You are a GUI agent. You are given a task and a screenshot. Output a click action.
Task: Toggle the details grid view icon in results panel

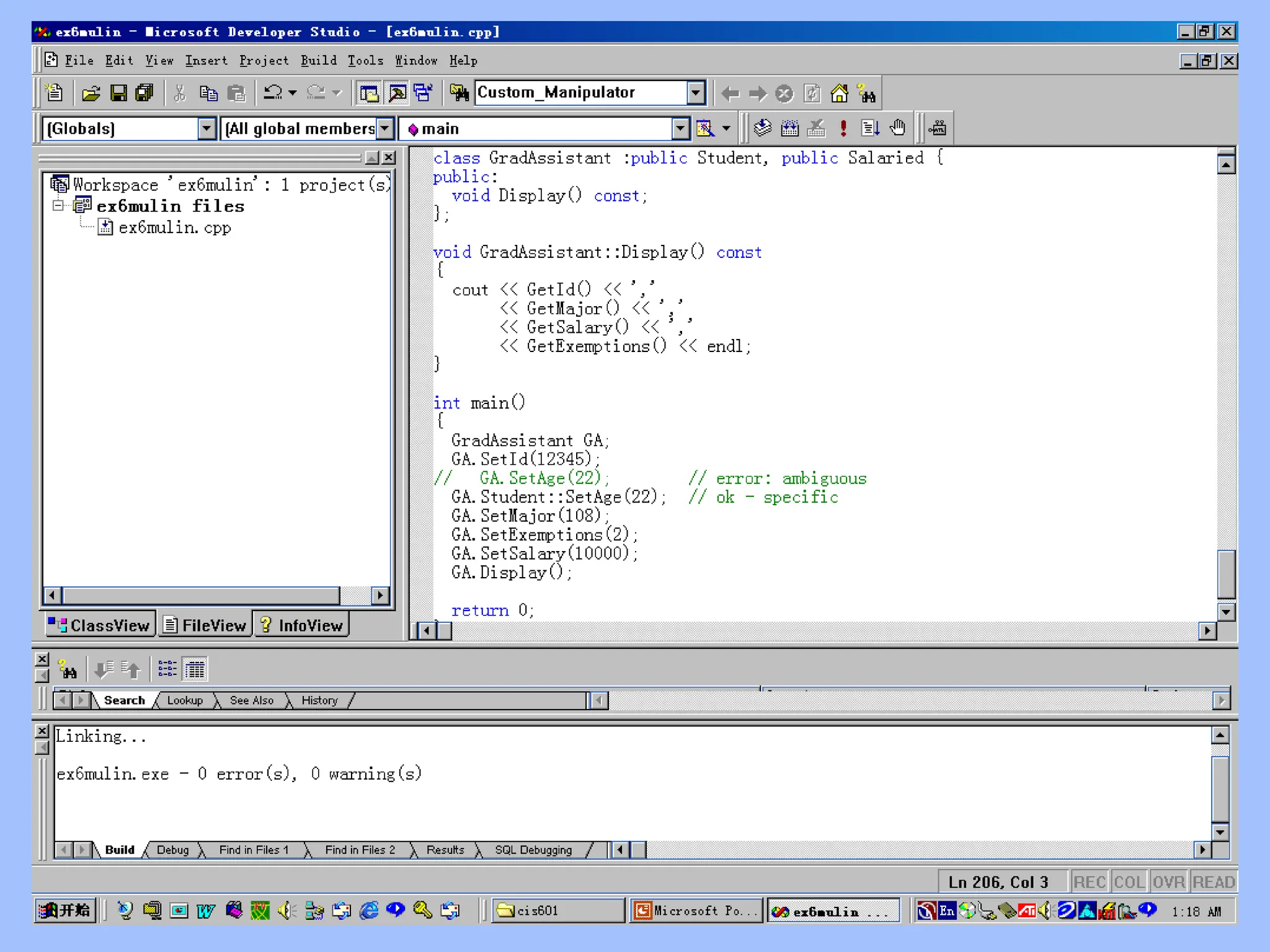coord(195,669)
